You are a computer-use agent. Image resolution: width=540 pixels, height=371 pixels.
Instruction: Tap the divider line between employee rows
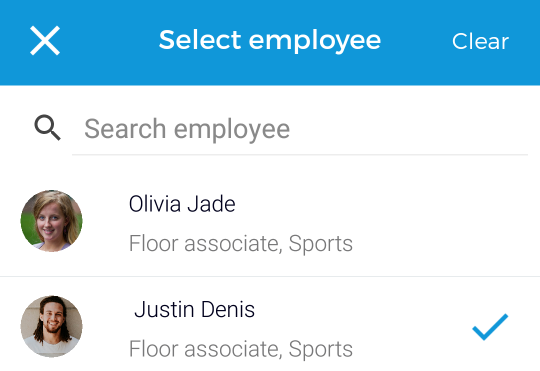[x=270, y=276]
